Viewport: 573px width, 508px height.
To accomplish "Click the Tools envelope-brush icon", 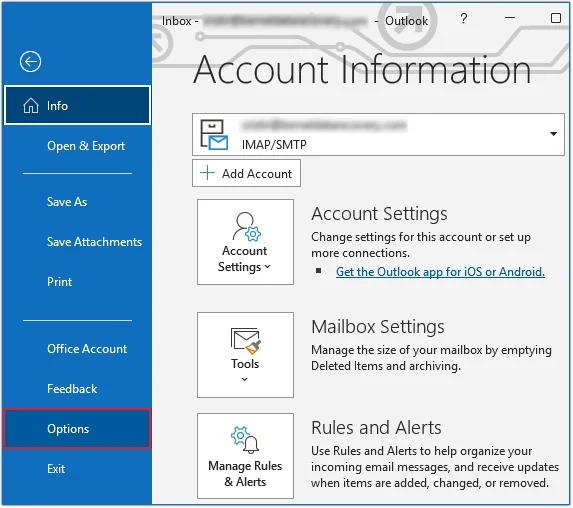I will point(246,341).
